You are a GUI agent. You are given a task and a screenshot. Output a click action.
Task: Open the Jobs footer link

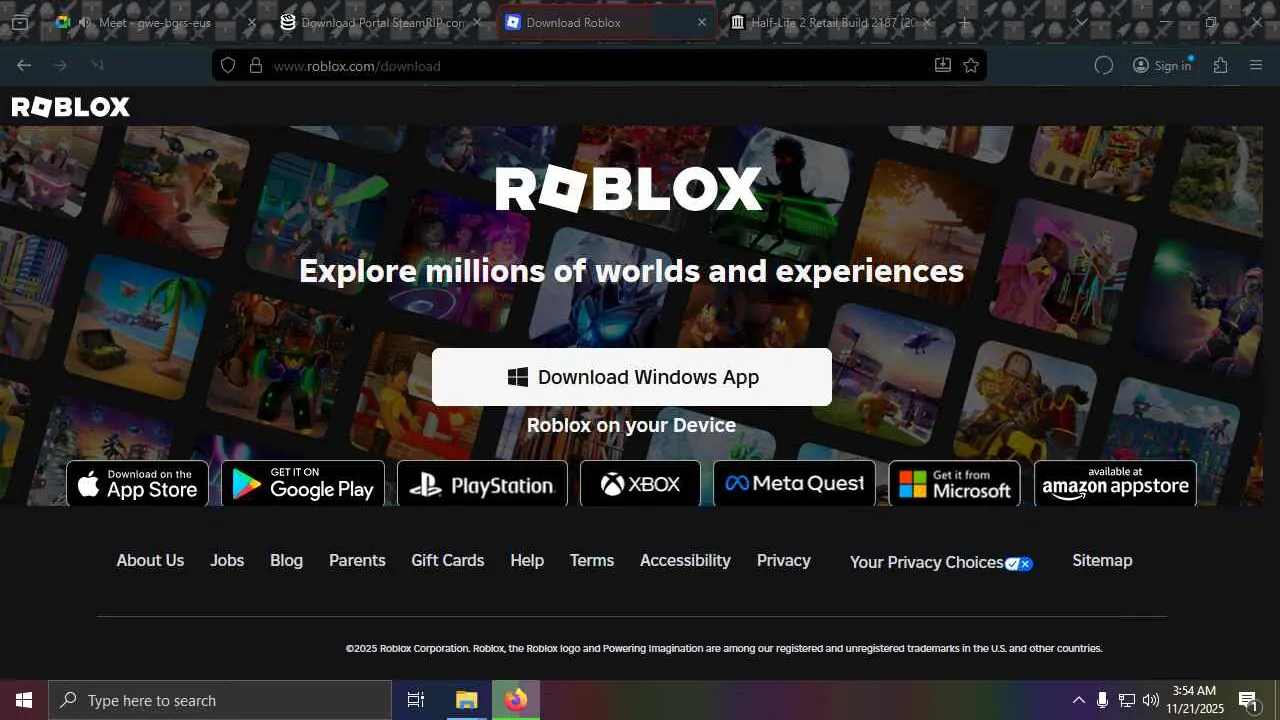227,561
